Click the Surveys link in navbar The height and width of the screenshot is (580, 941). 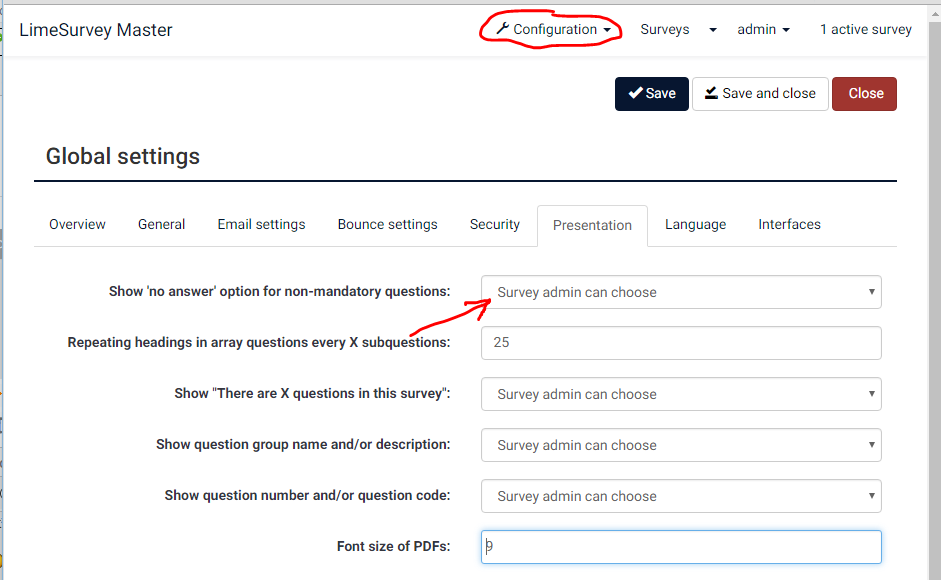click(x=665, y=30)
